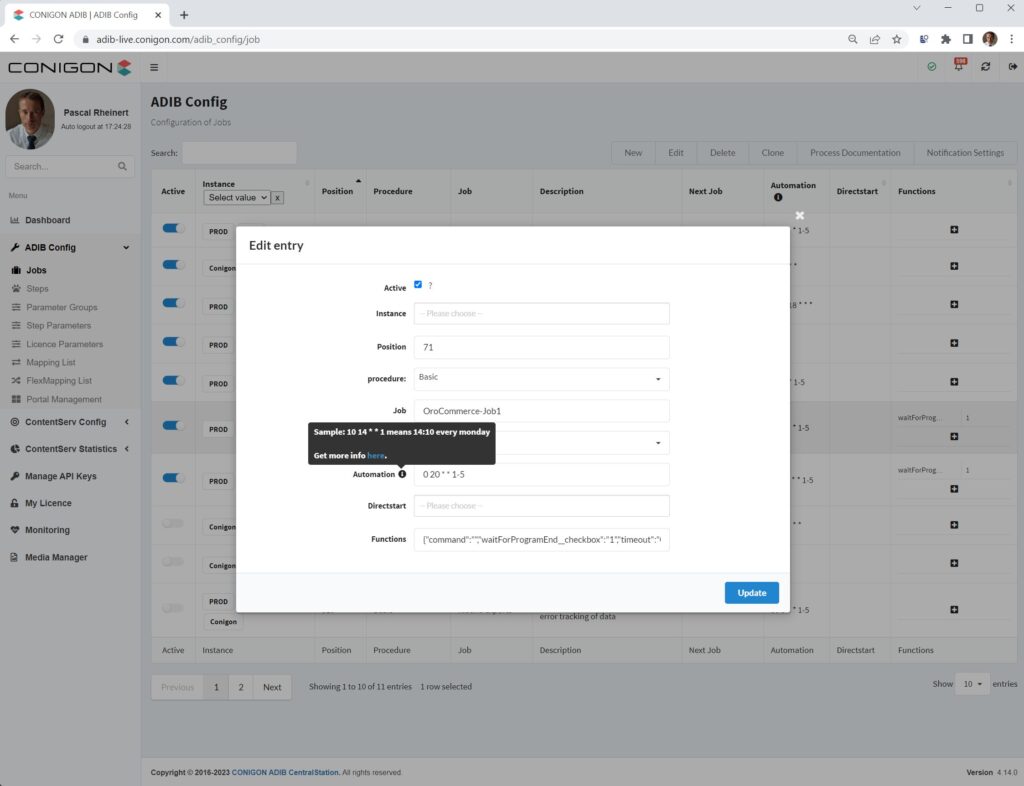Click the Automation info icon in dialog
The width and height of the screenshot is (1024, 786).
pyautogui.click(x=402, y=474)
